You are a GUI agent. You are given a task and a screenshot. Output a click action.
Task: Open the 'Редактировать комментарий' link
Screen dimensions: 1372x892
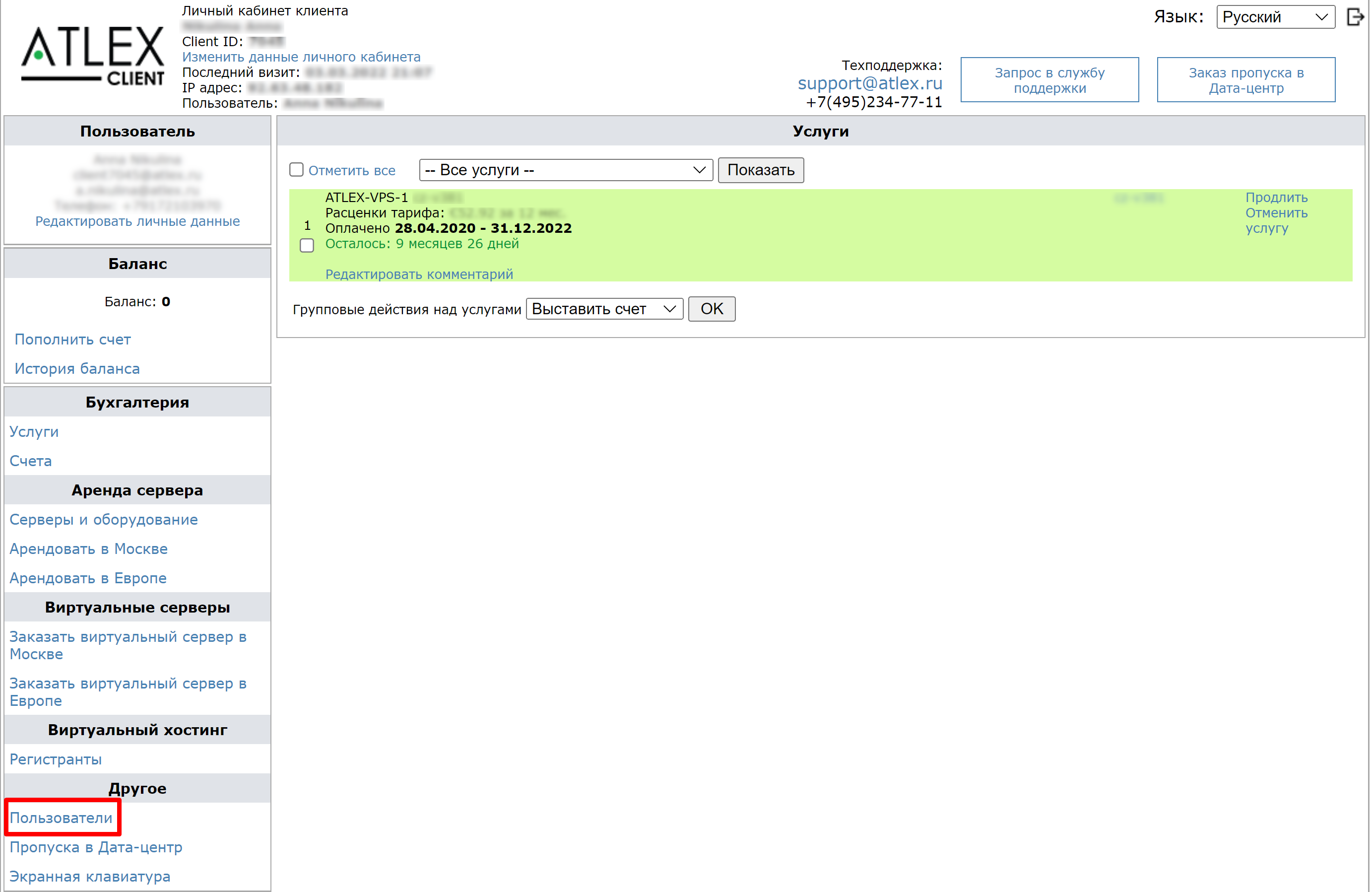pyautogui.click(x=419, y=274)
